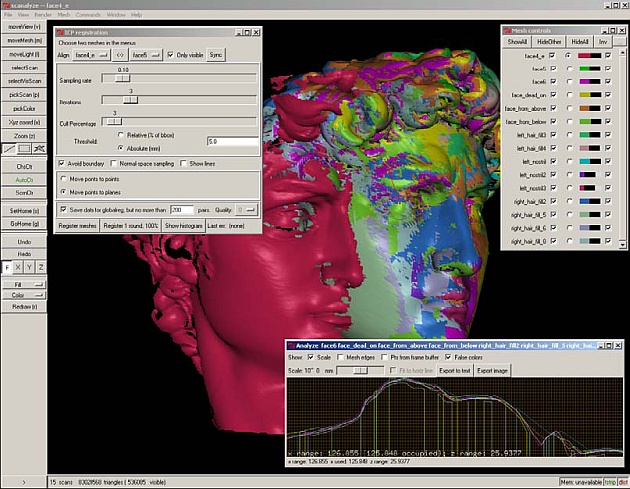Click the Iterations slider
This screenshot has height=489, width=630.
coord(179,100)
